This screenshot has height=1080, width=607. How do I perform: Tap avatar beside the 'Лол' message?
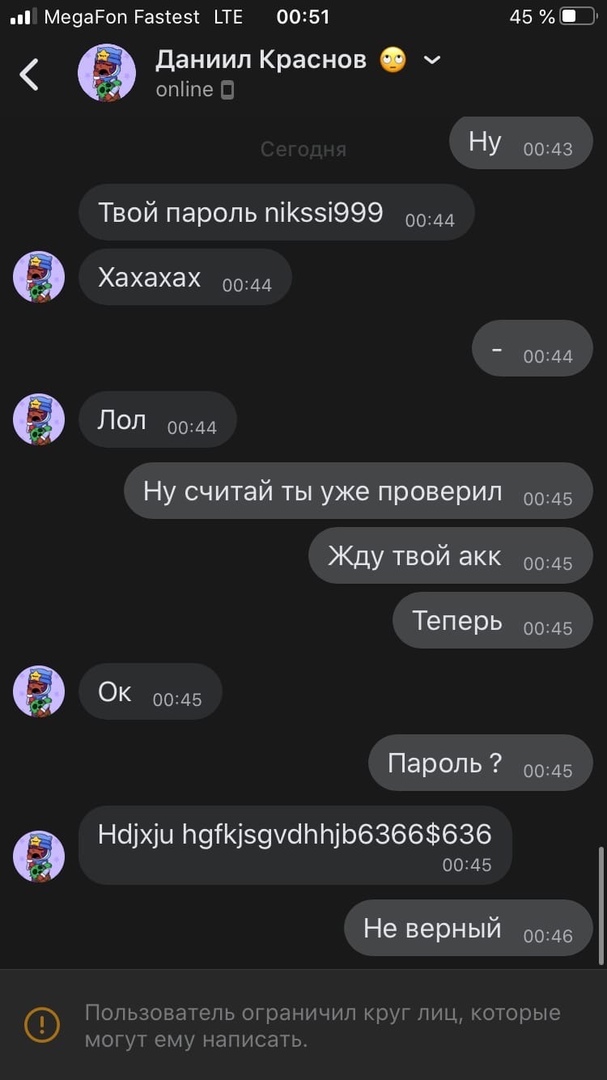point(39,419)
